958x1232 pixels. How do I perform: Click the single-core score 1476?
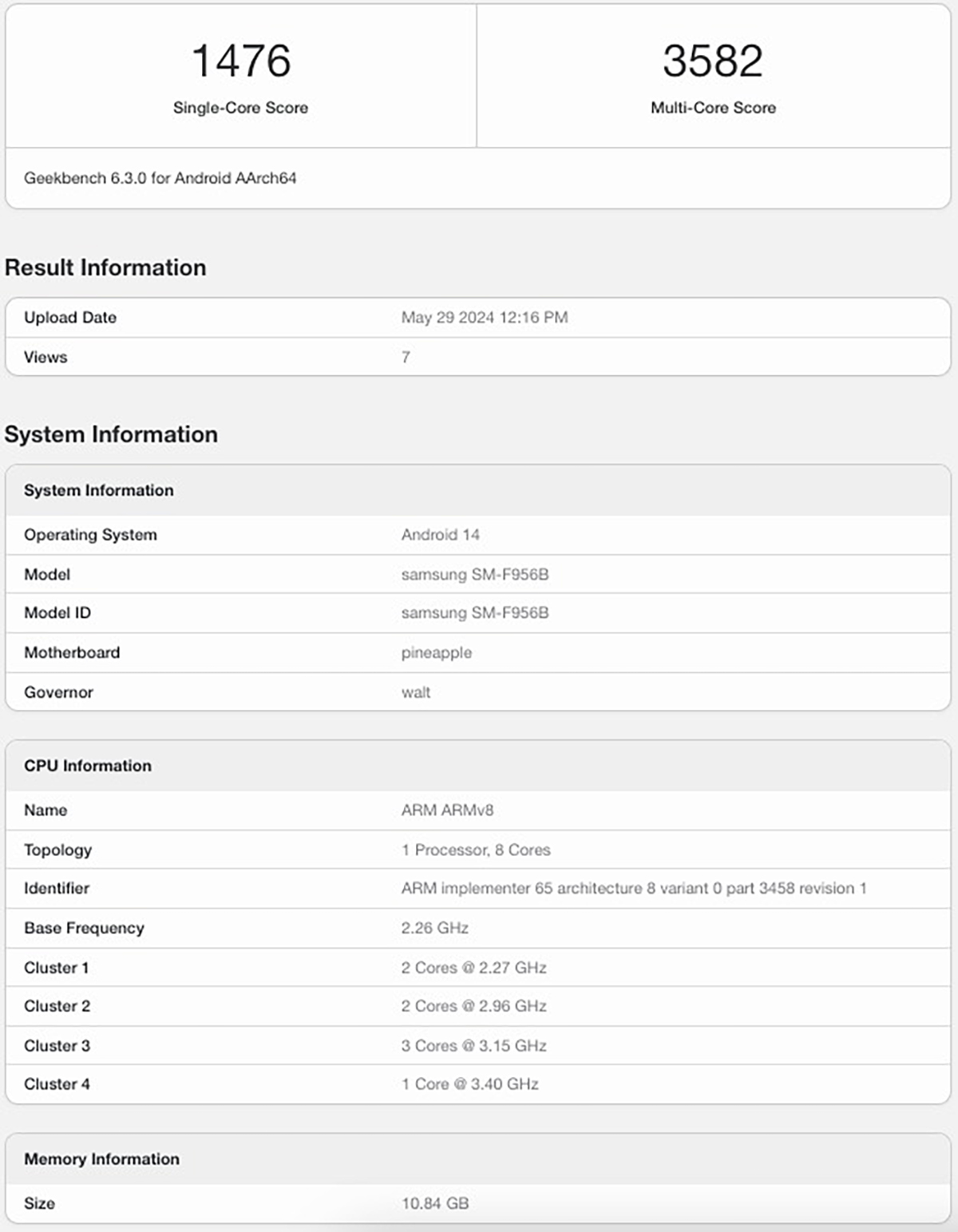click(x=241, y=61)
